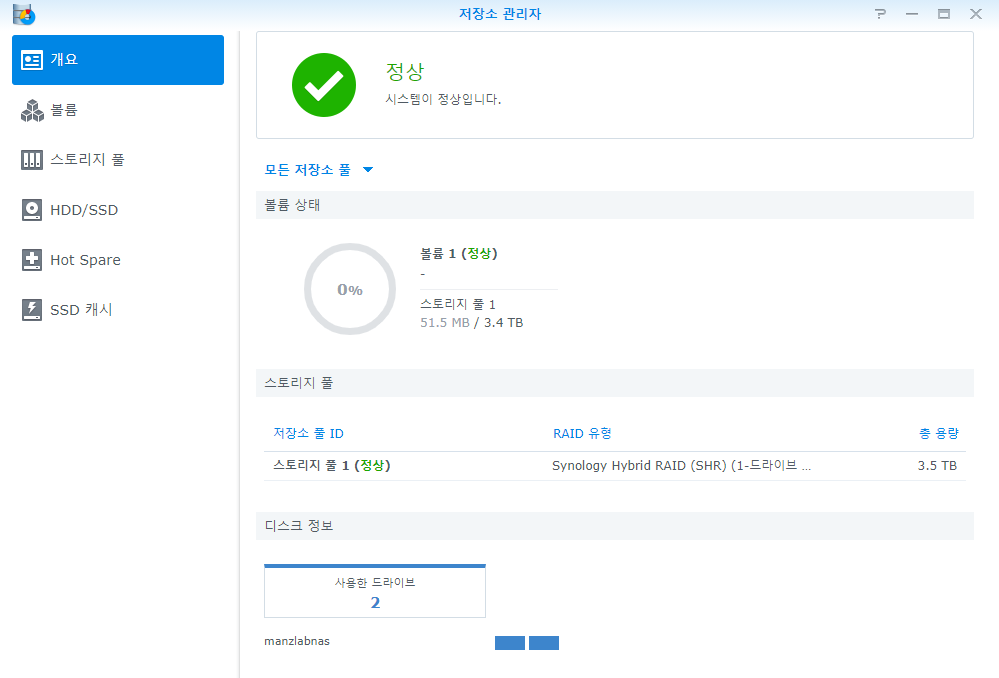Open the 모든 저장소 풀 dropdown
The image size is (999, 678).
(x=306, y=169)
